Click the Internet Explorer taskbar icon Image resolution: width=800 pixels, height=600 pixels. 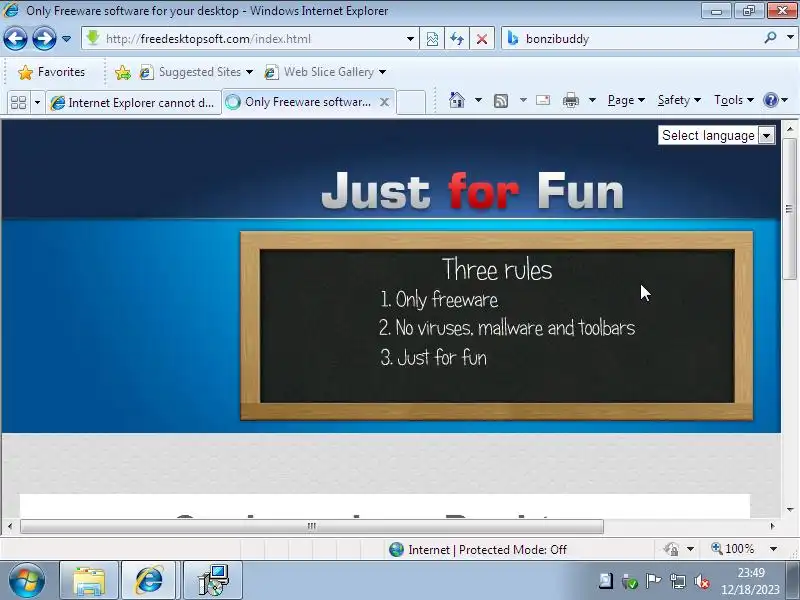click(148, 580)
